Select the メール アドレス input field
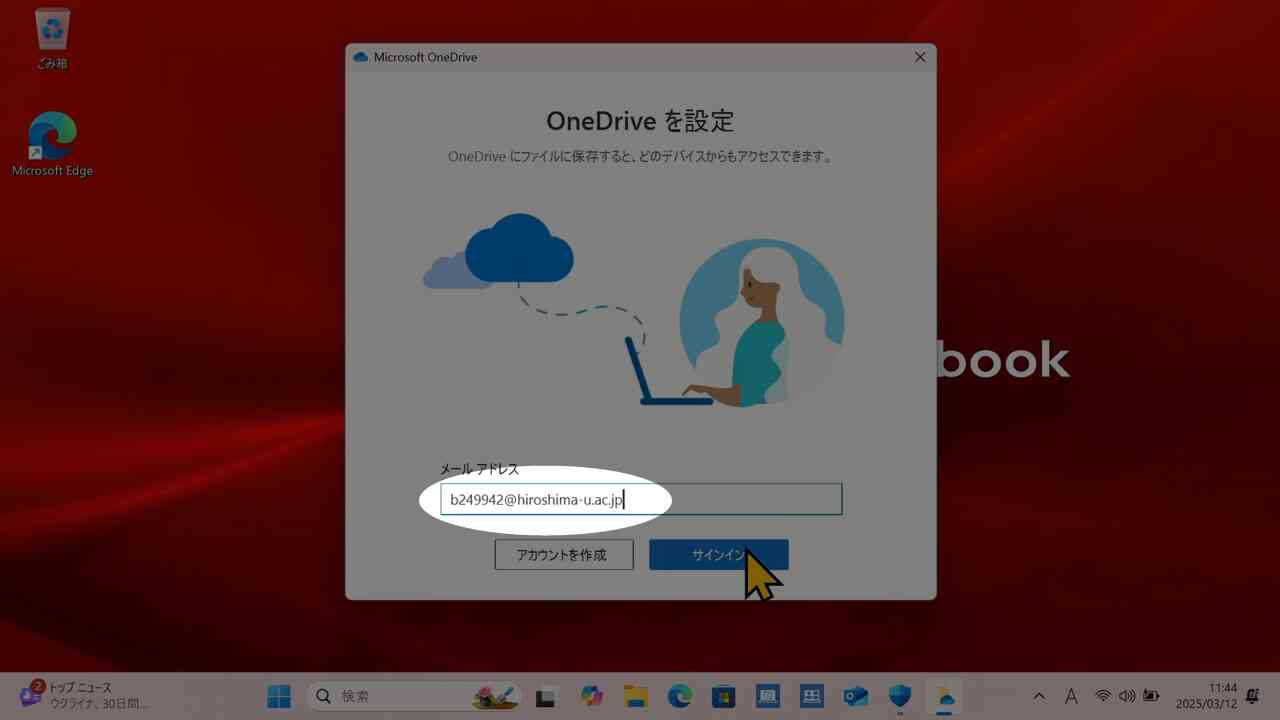1280x720 pixels. (640, 499)
